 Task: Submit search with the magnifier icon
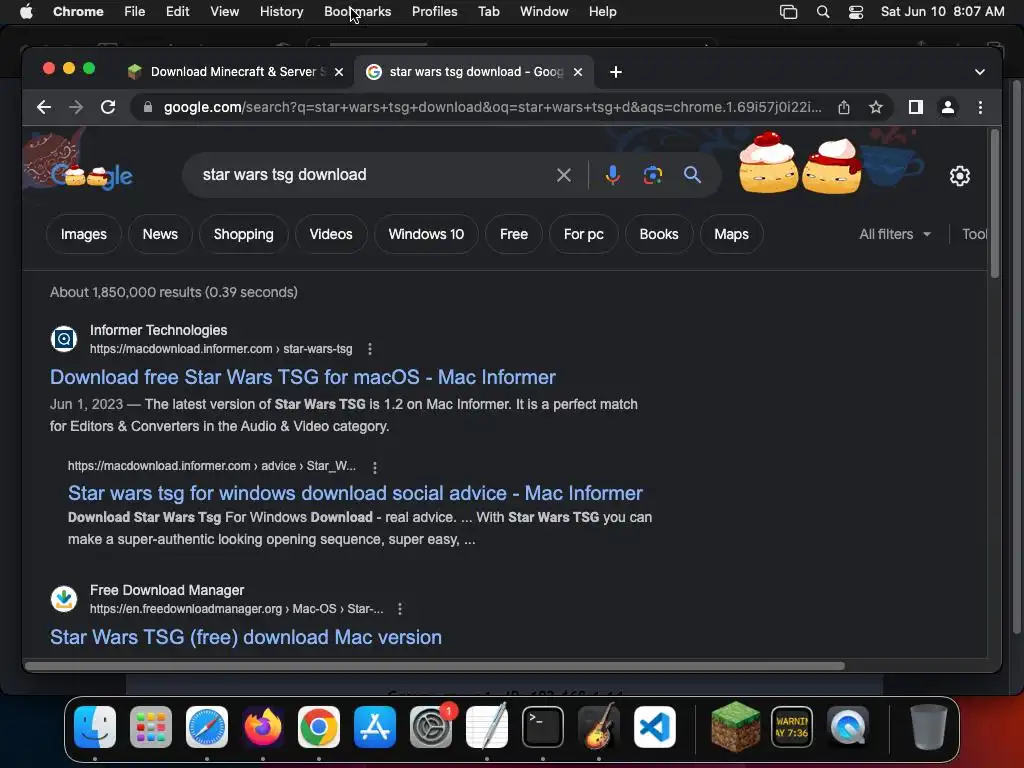click(692, 175)
